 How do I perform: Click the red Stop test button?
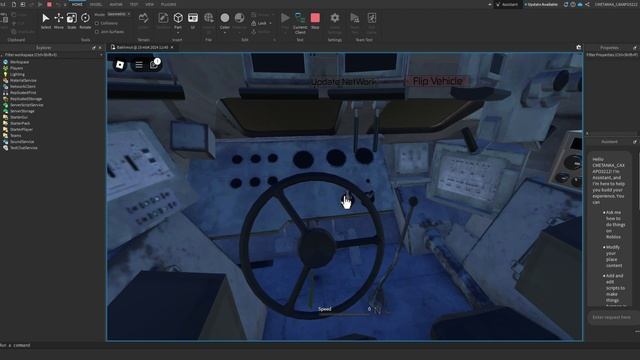coord(315,20)
